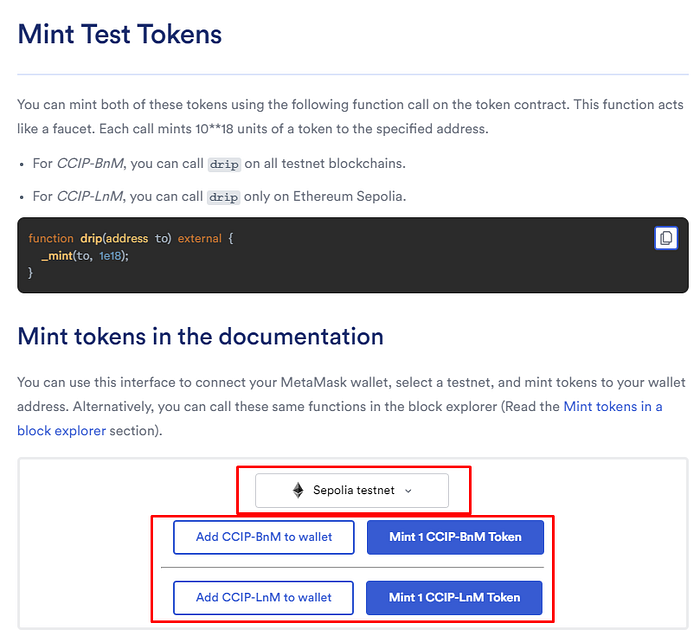
Task: Click the closing brace of the code block
Action: (31, 272)
